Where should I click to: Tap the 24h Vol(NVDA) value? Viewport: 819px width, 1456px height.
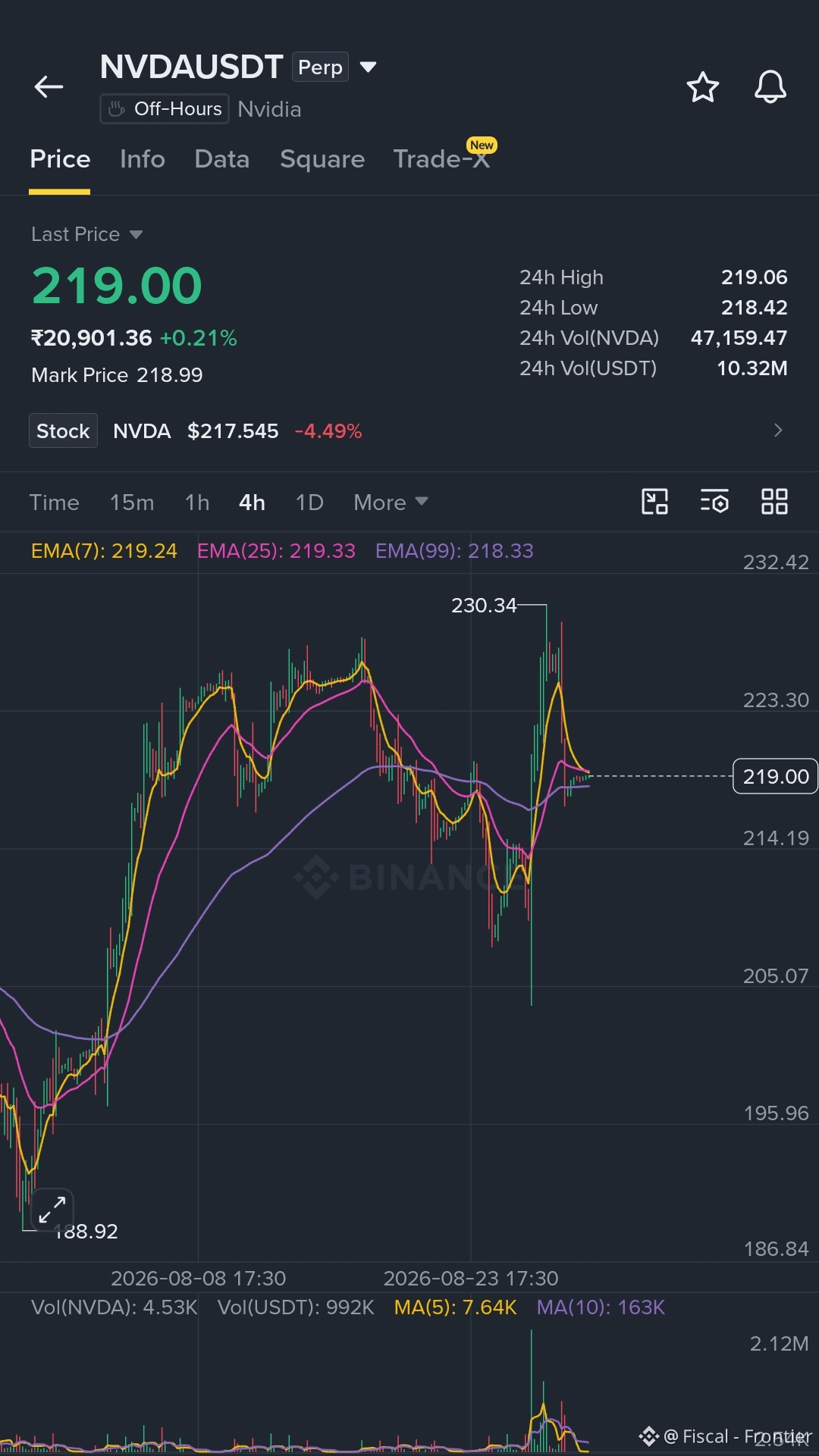coord(739,338)
